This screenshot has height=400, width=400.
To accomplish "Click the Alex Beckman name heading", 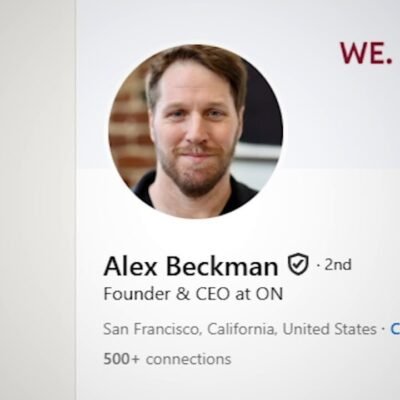I will pos(191,266).
